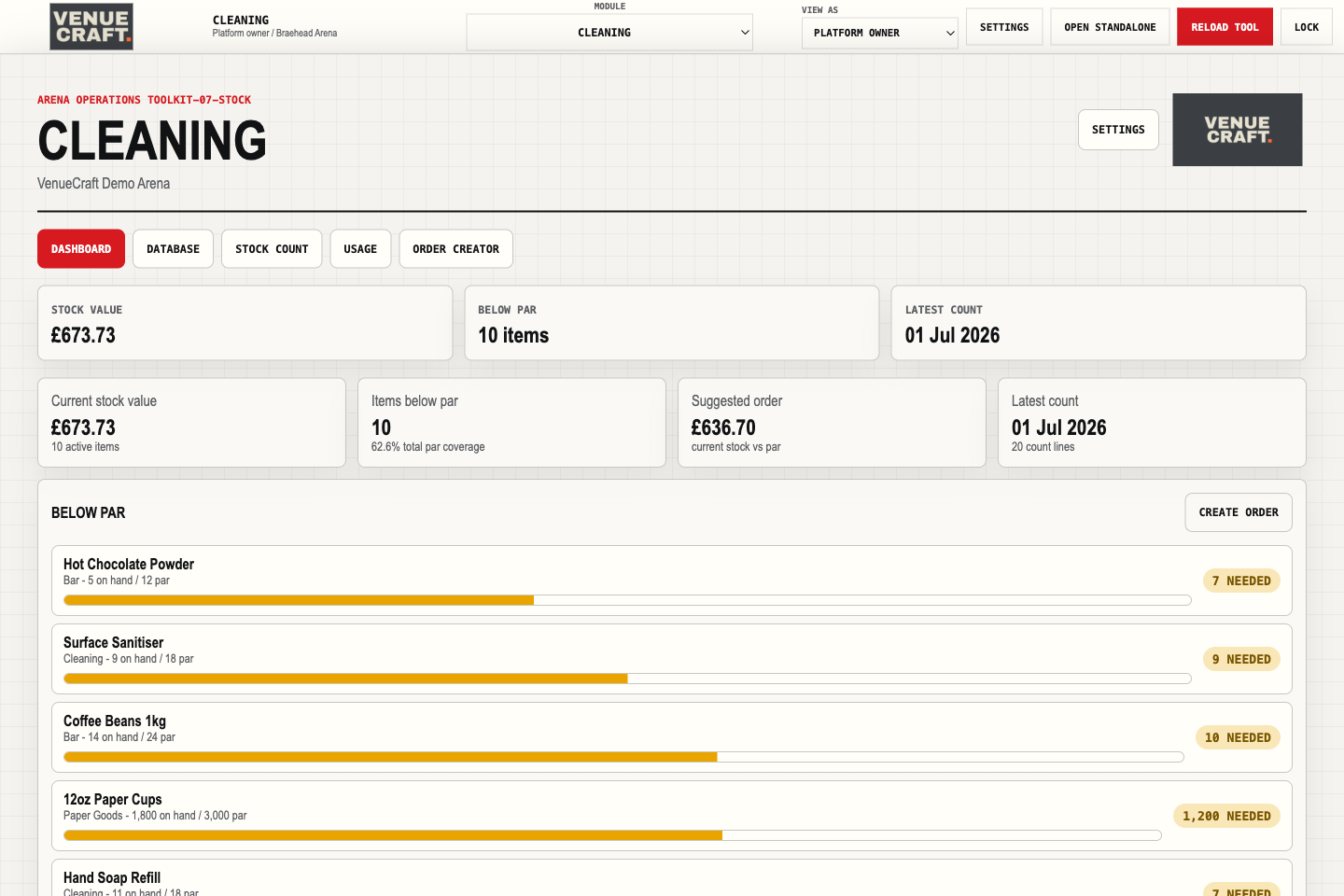Screen dimensions: 1344x896
Task: Click the Suggested order £636.70 card
Action: click(832, 423)
